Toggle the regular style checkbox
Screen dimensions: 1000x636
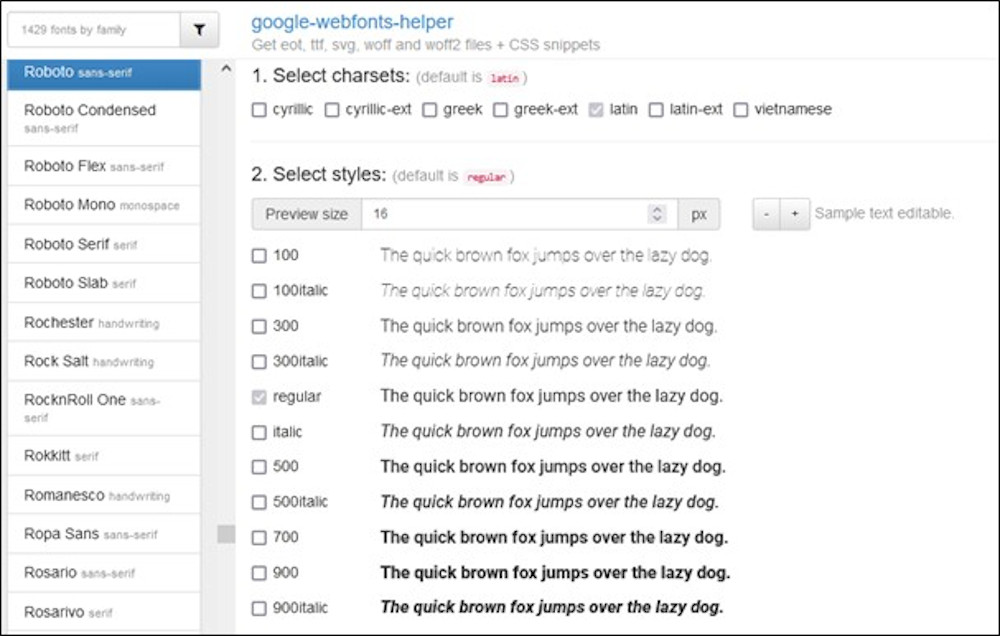[259, 397]
